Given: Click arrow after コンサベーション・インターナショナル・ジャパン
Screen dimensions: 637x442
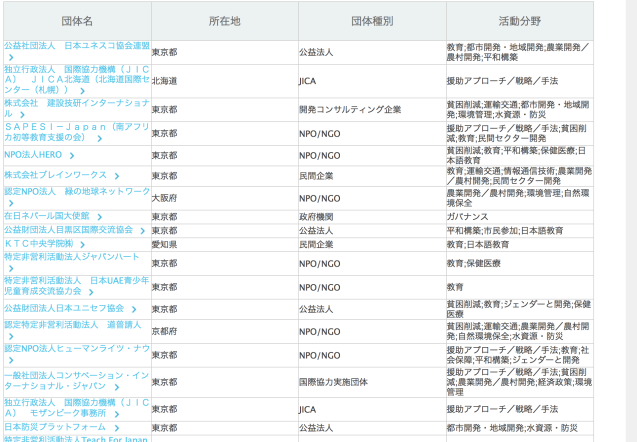Looking at the screenshot, I should coord(117,387).
